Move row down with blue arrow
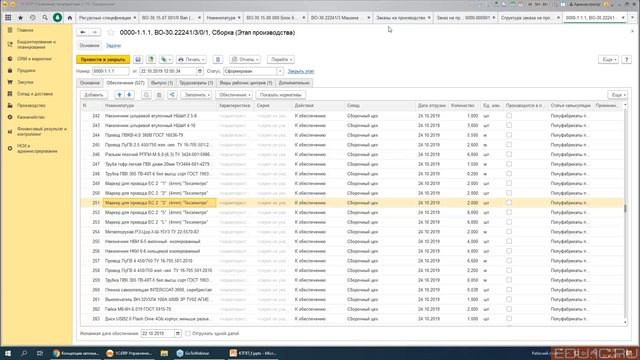Screen dimensions: 640x360 [129, 95]
